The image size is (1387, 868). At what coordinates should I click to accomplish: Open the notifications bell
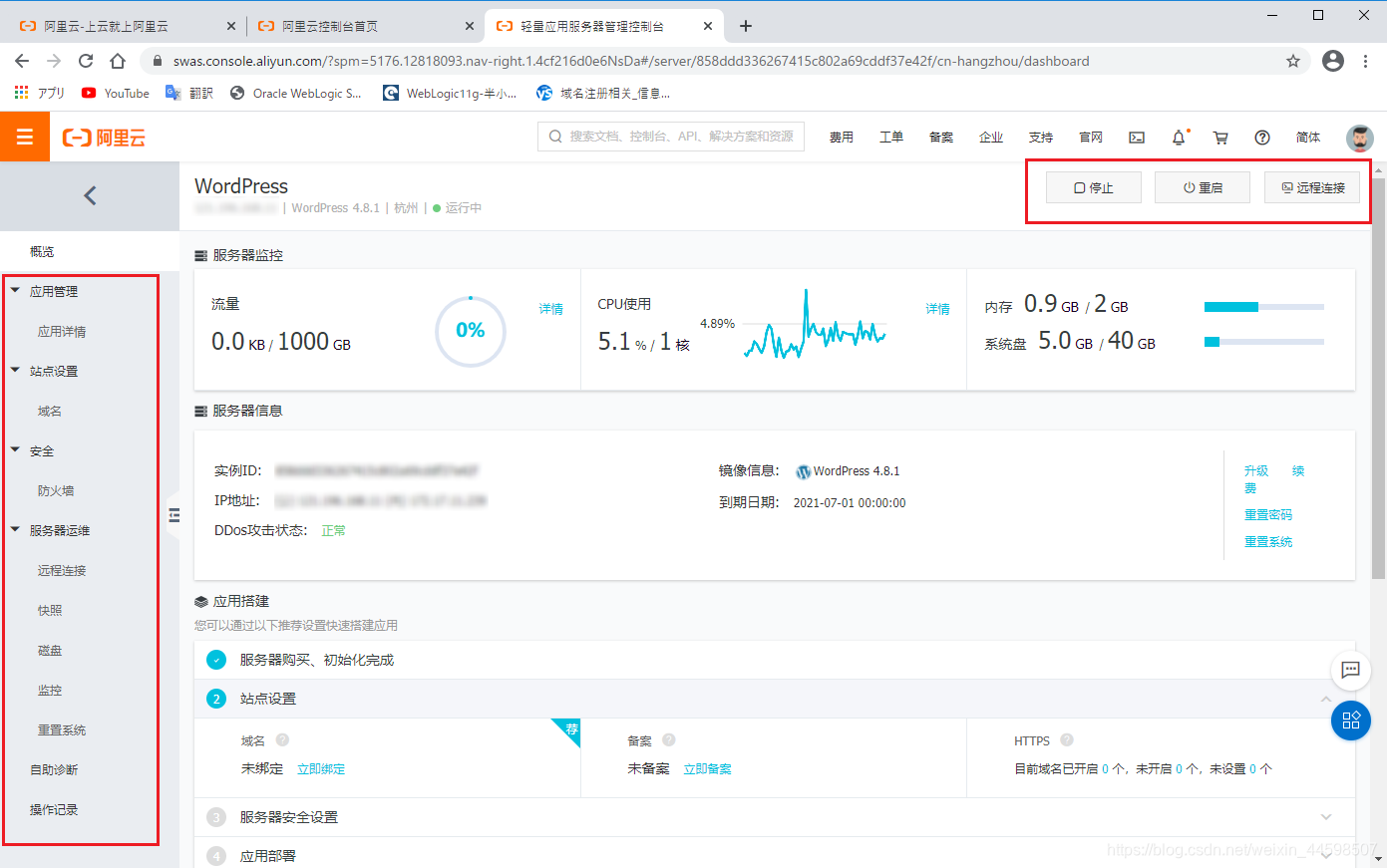point(1179,138)
